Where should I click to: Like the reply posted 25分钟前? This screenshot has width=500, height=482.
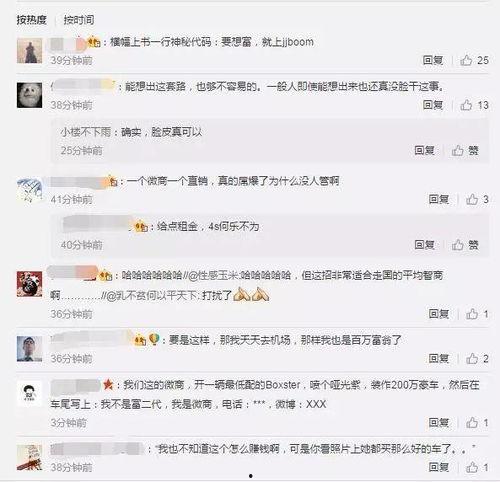[x=465, y=151]
